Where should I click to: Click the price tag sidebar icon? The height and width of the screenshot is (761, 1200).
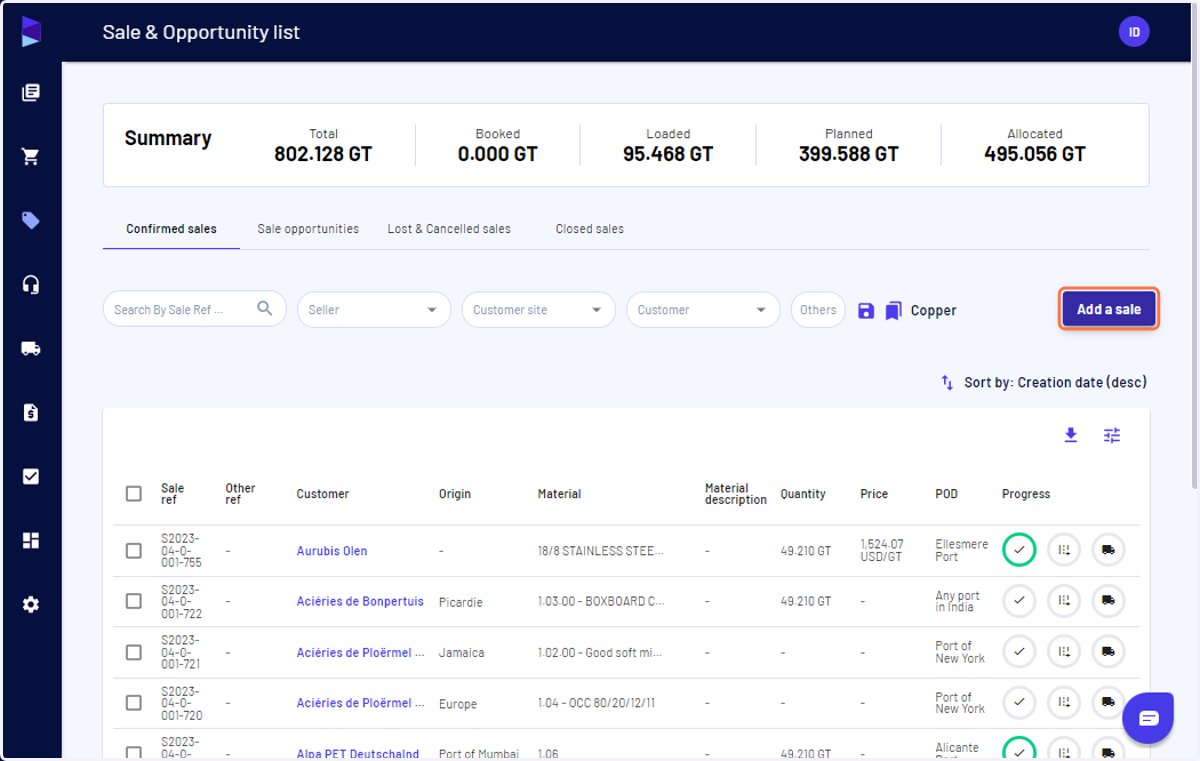coord(31,221)
